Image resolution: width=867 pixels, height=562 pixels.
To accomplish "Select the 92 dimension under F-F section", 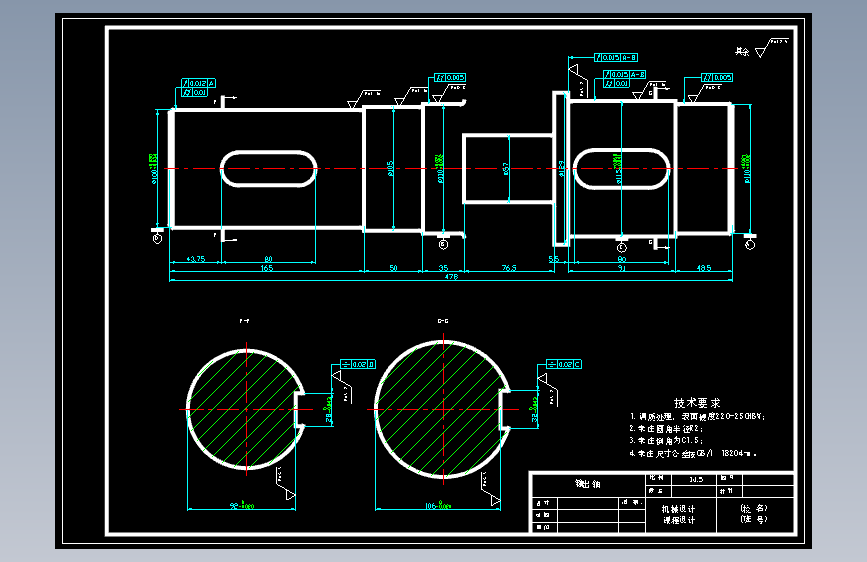I will click(242, 506).
